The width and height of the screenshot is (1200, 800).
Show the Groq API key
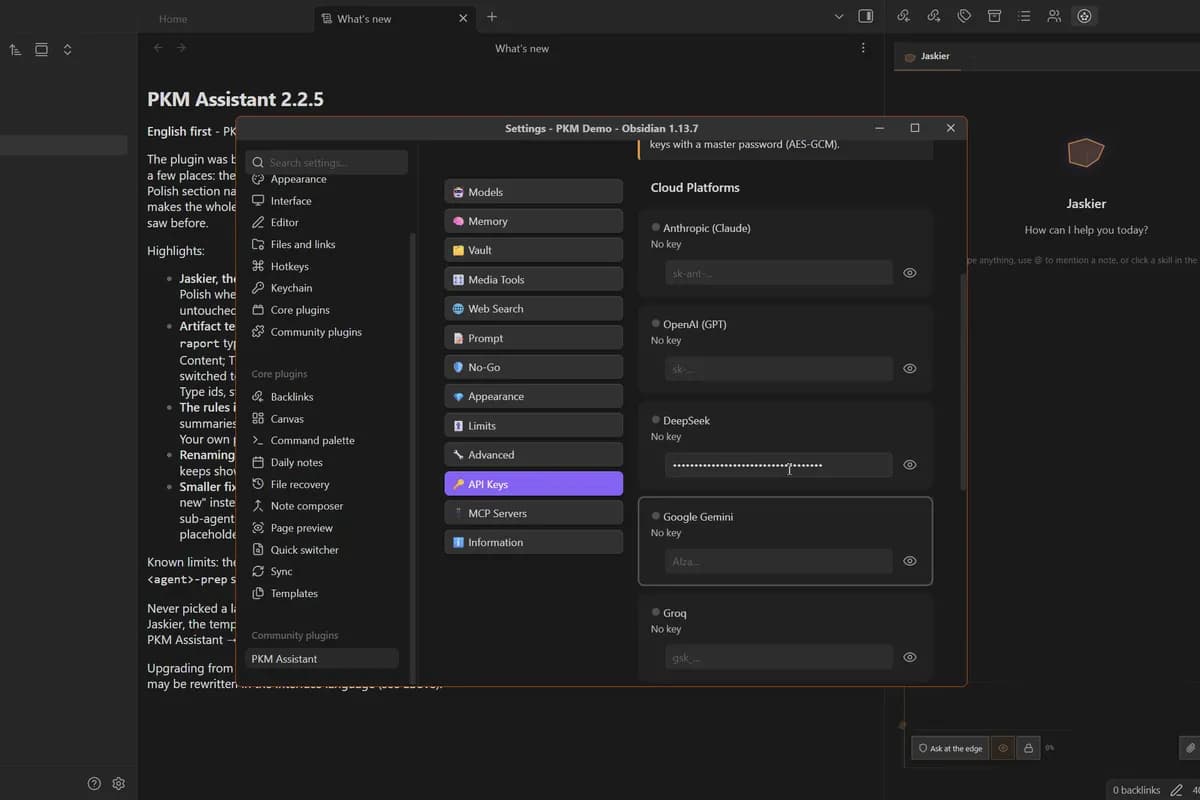click(910, 657)
